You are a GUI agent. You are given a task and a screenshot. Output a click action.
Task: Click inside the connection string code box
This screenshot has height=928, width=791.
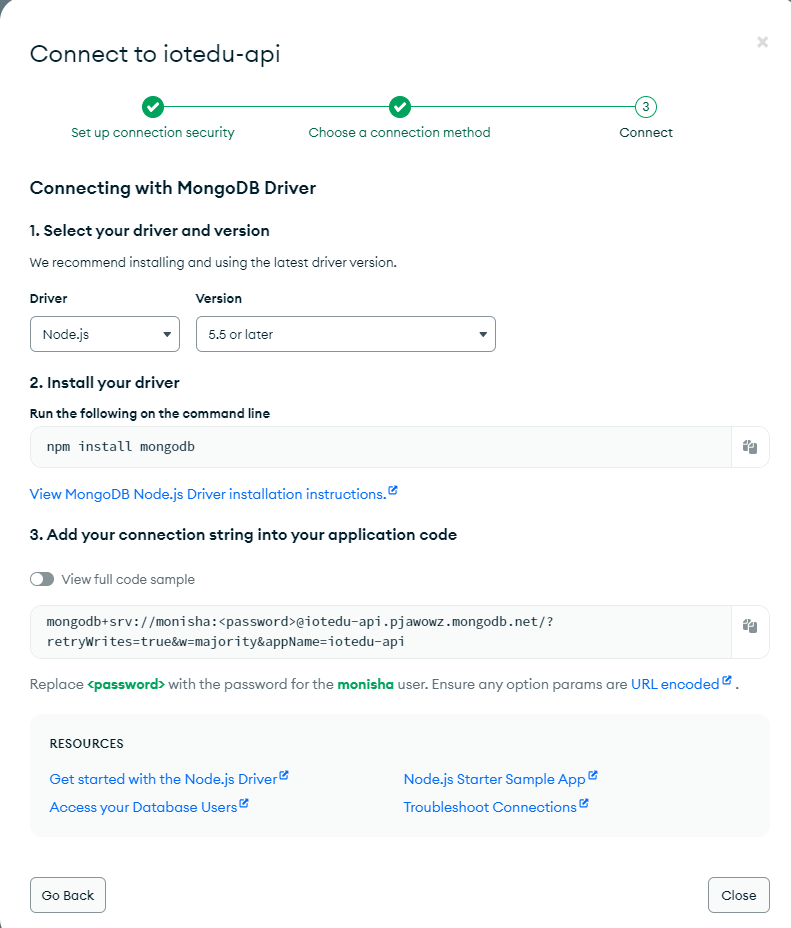(380, 631)
